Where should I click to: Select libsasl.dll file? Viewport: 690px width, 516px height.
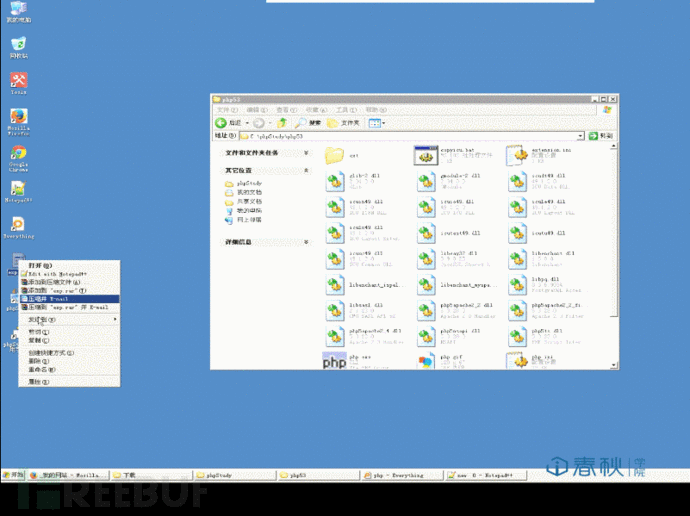(360, 311)
